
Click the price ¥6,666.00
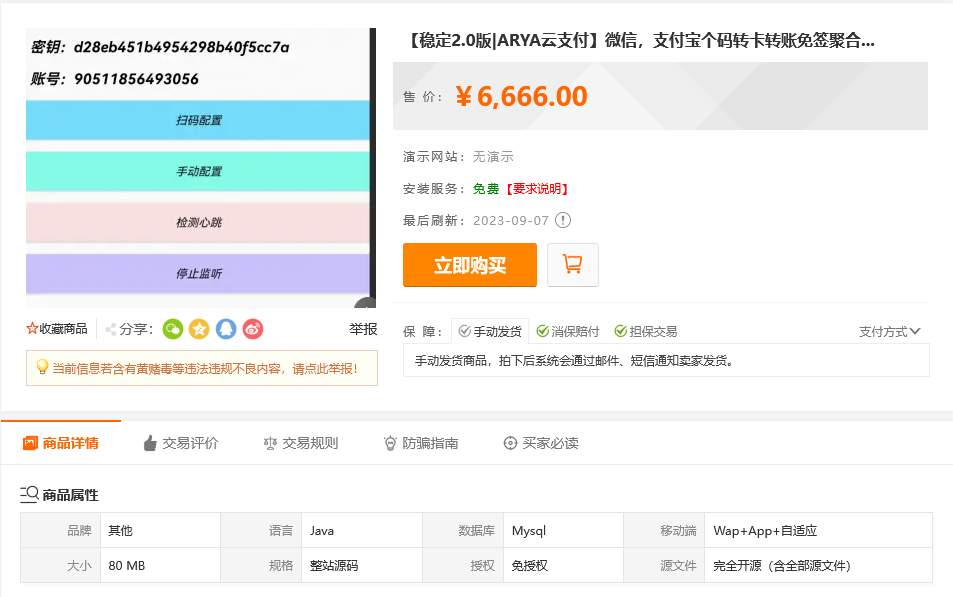click(521, 96)
